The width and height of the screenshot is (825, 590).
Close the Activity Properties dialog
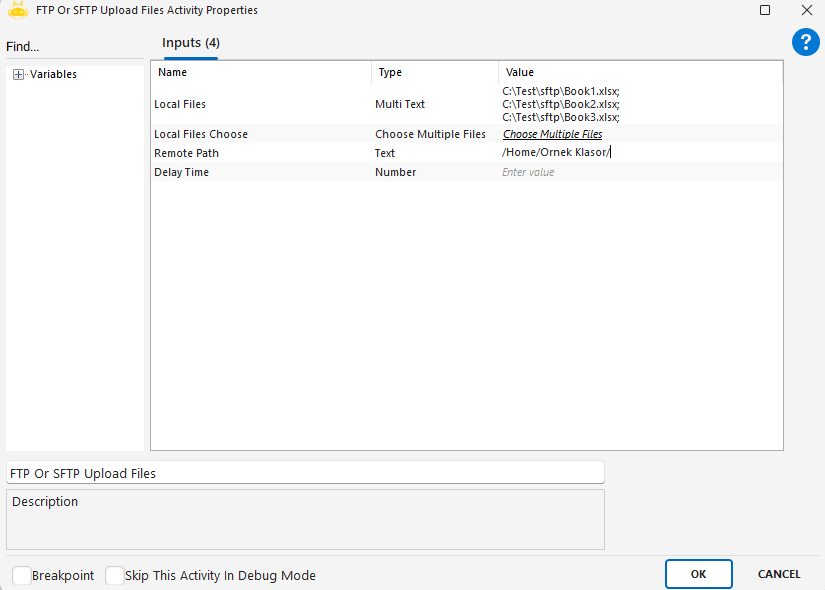(x=806, y=10)
